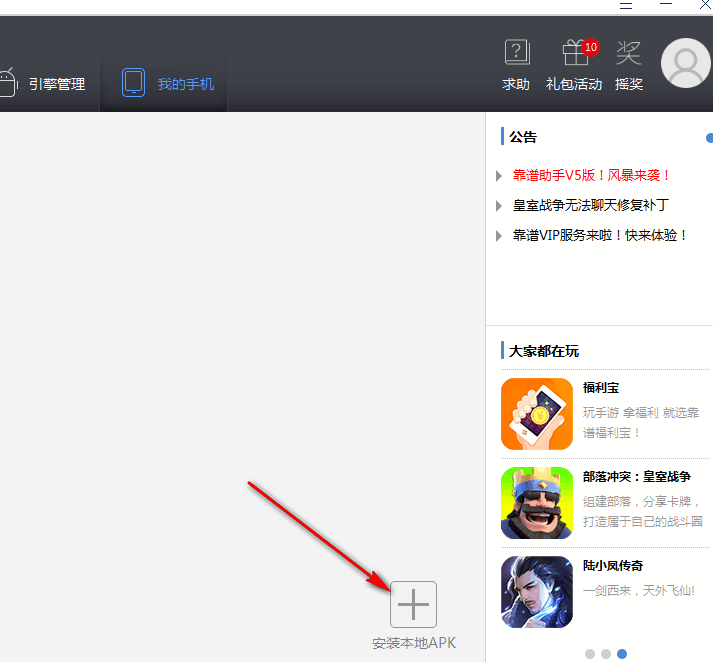Select the third blue carousel dot
This screenshot has height=662, width=713.
point(622,654)
